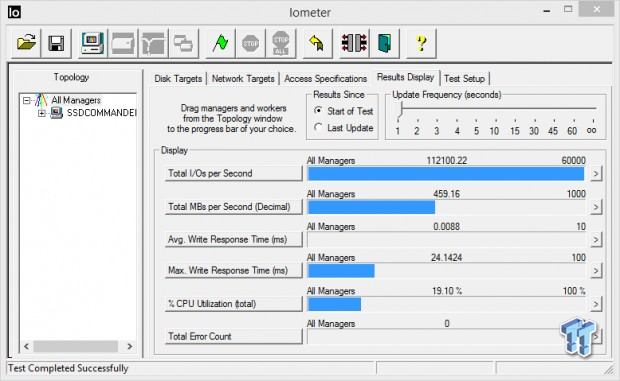Viewport: 620px width, 381px height.
Task: Click the Total I/Os per Second button
Action: 233,174
